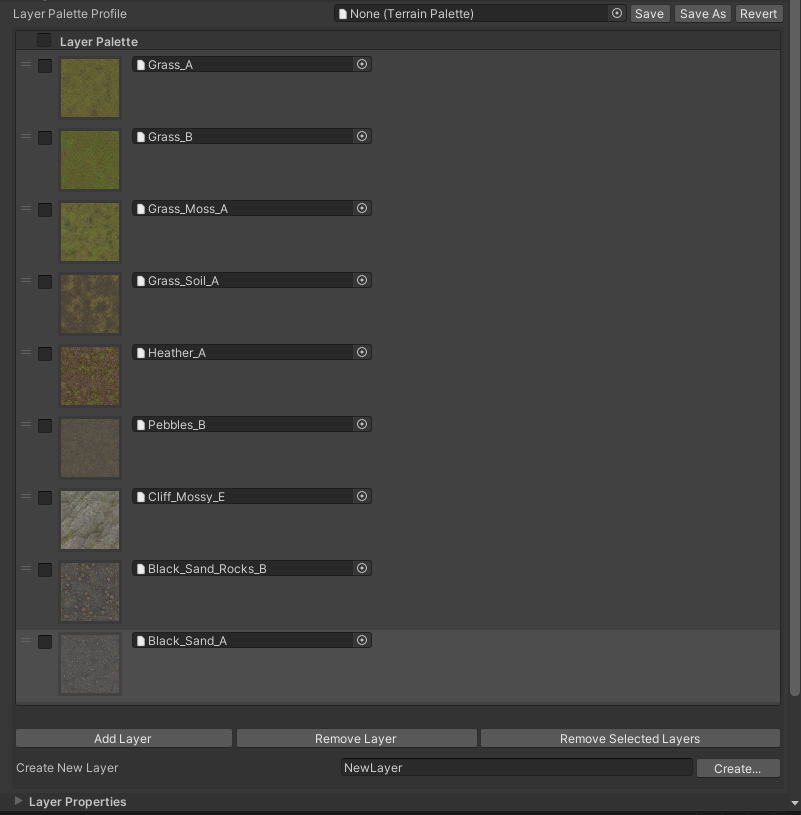Click the reorder handle for Black_Sand_Rocks_B row
The height and width of the screenshot is (815, 801).
point(26,568)
